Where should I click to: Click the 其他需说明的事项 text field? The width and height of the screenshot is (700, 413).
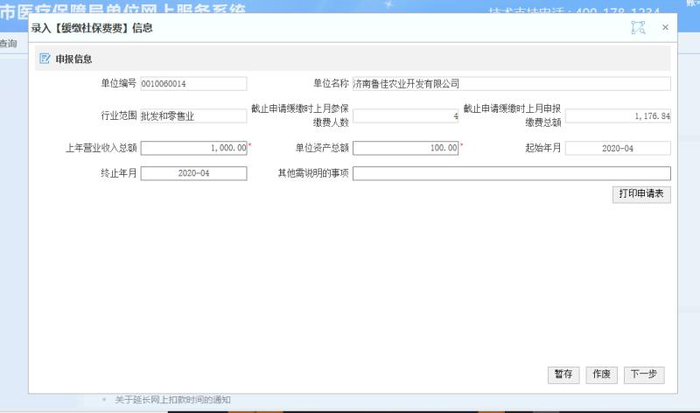tap(512, 173)
